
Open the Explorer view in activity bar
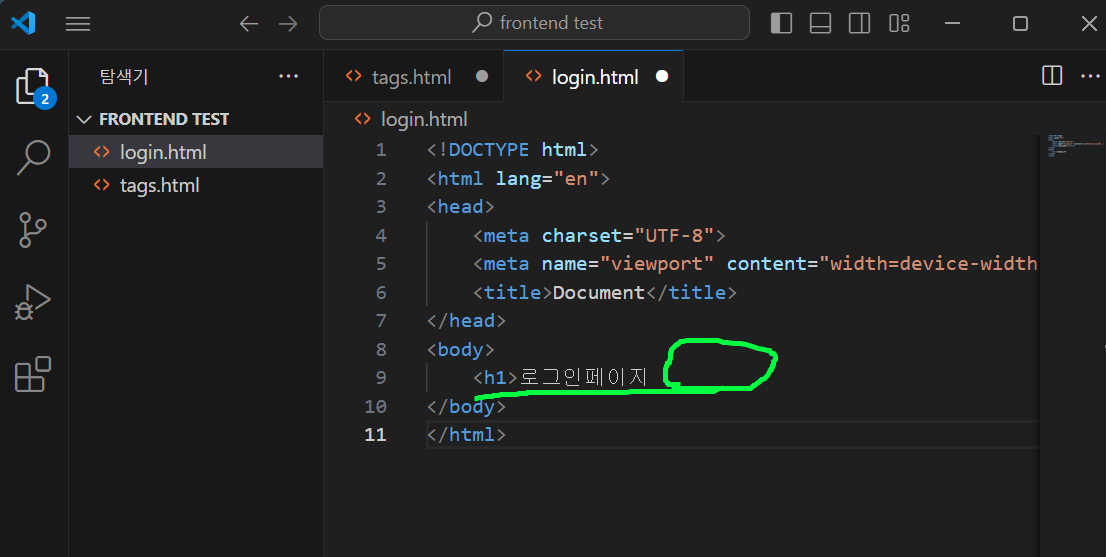[x=34, y=87]
